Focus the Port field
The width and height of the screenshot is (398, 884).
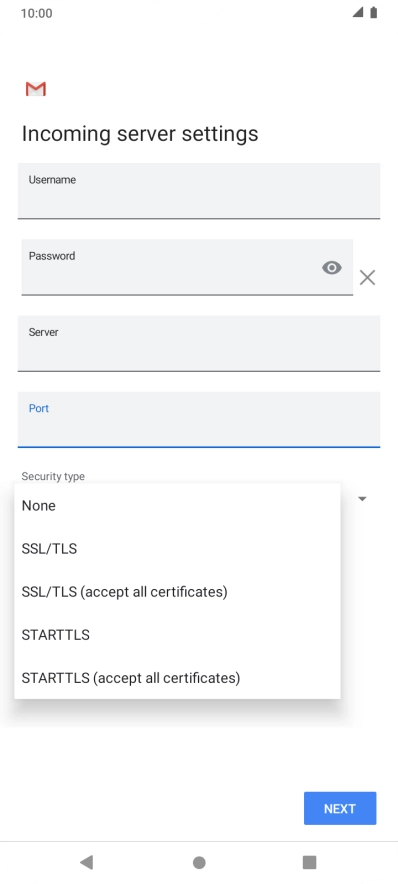point(199,419)
